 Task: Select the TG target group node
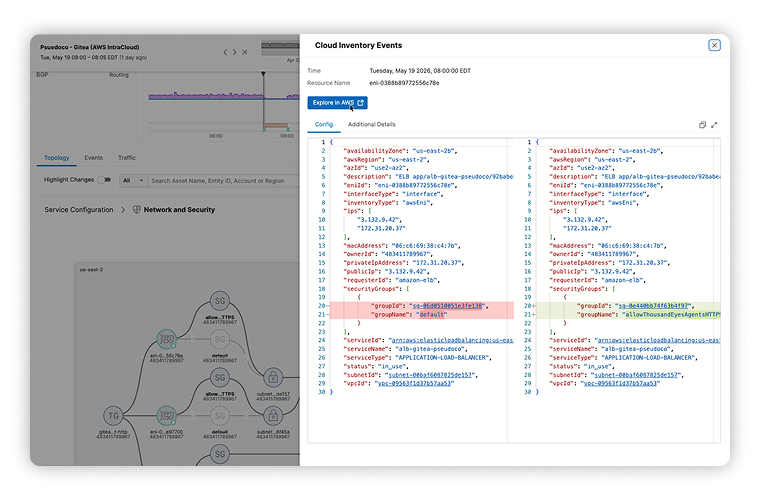pos(113,416)
